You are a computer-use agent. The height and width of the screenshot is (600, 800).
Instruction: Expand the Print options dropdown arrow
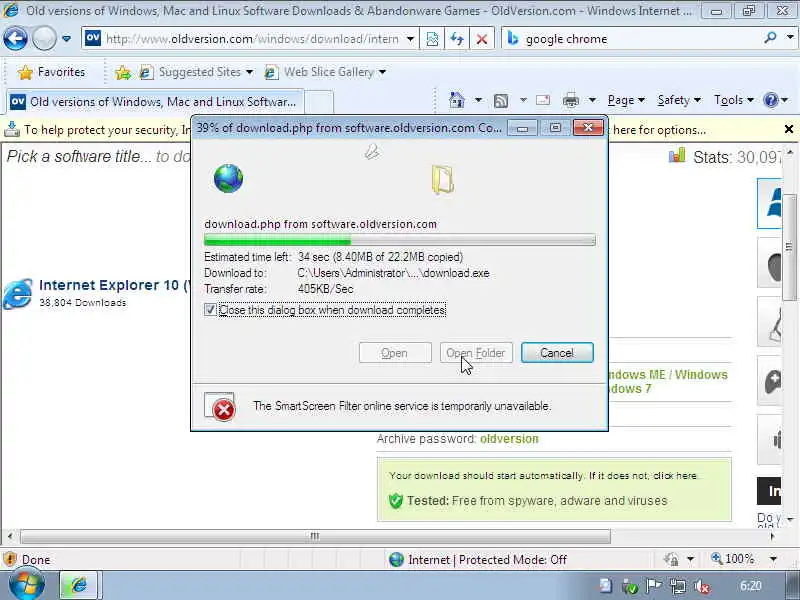point(592,100)
